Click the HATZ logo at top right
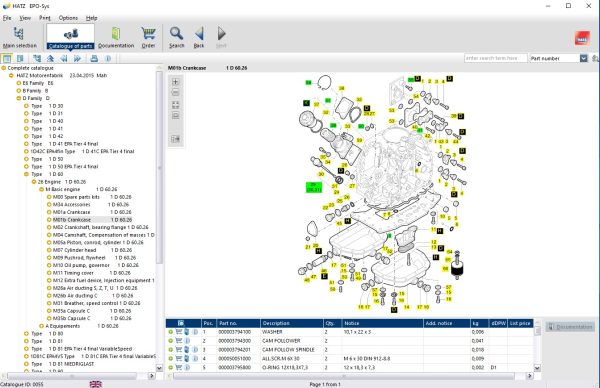This screenshot has width=600, height=388. pyautogui.click(x=582, y=39)
